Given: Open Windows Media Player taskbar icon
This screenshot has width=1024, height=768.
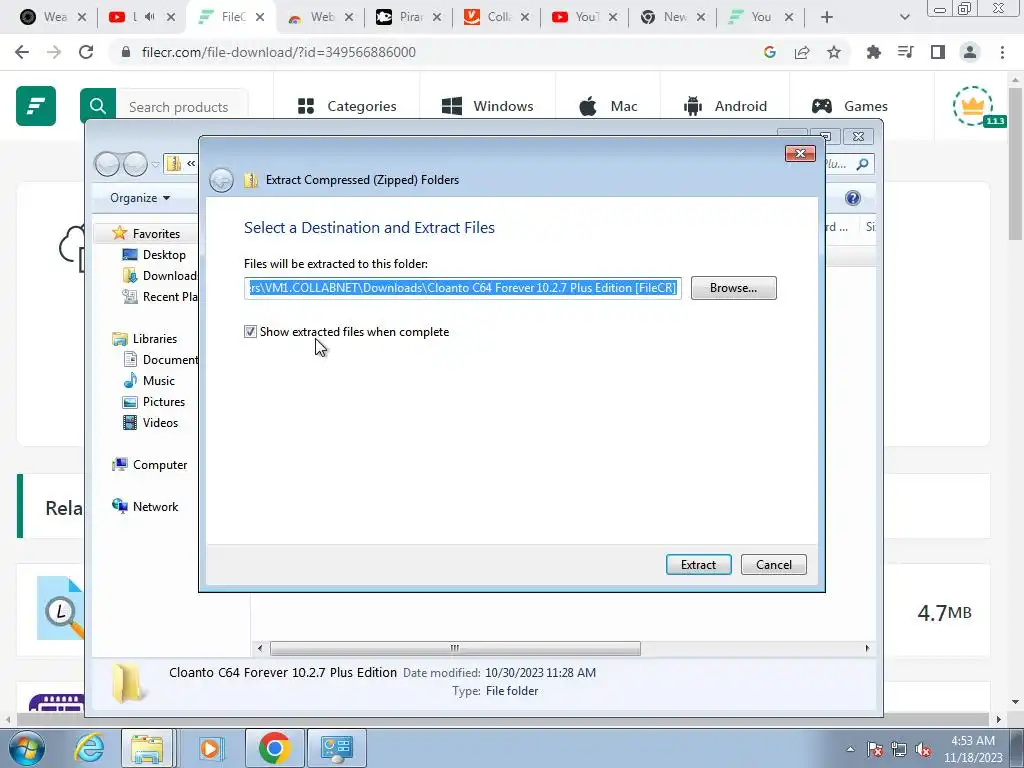Looking at the screenshot, I should pyautogui.click(x=210, y=748).
